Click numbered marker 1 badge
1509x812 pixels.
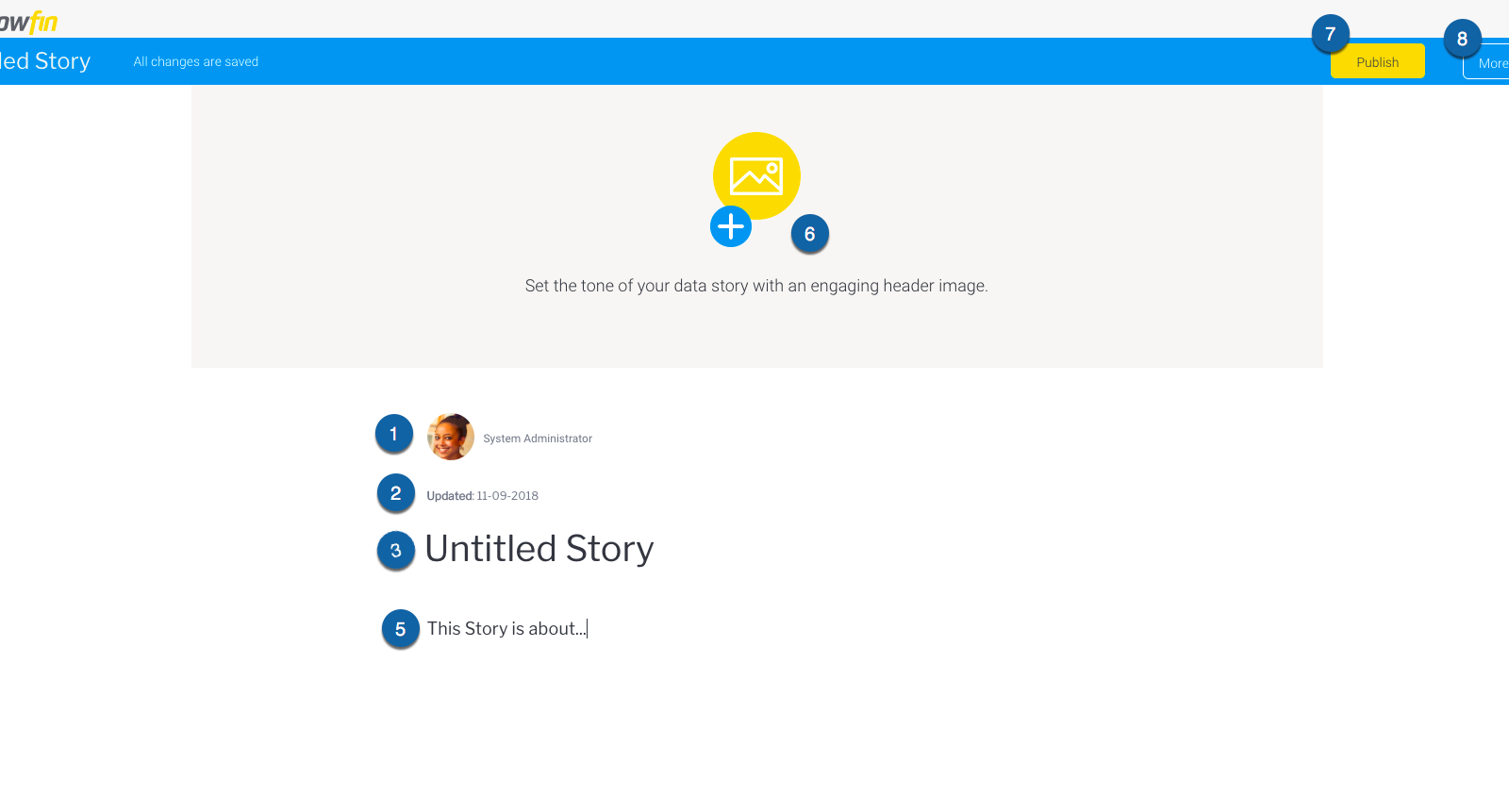394,434
